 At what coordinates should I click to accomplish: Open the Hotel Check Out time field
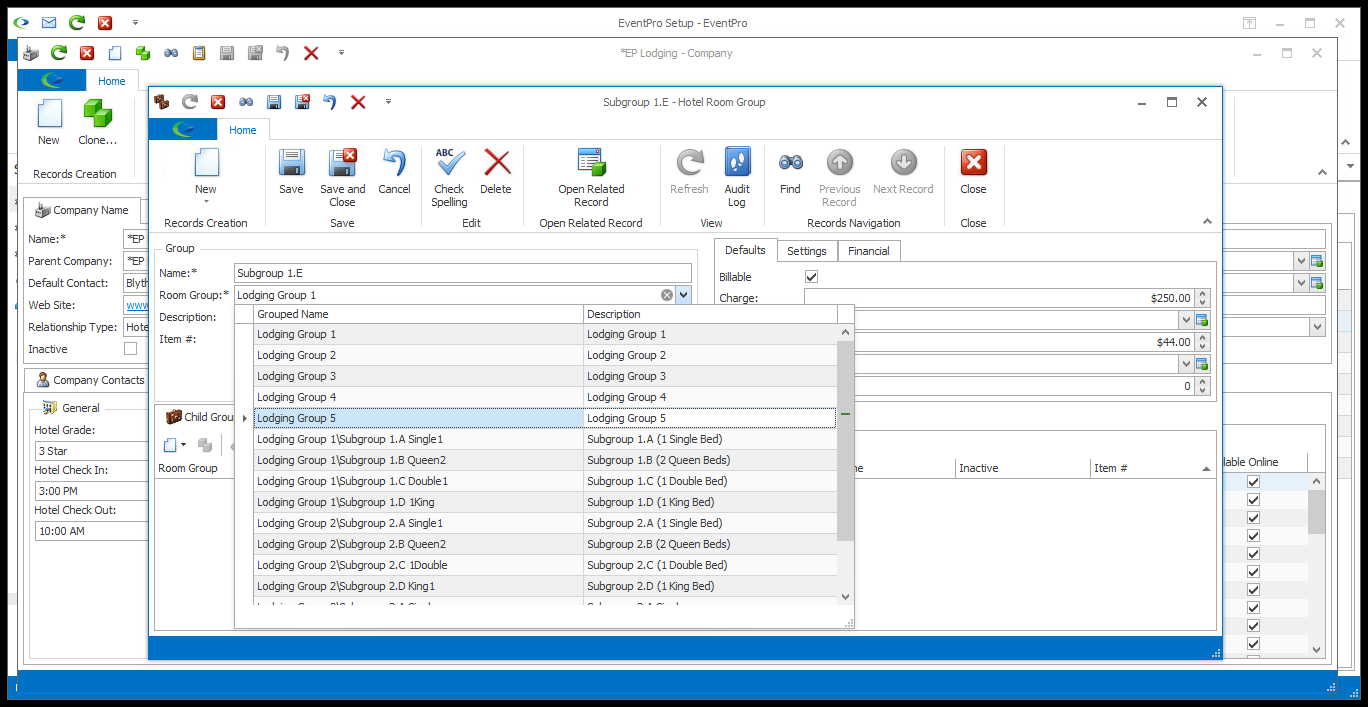pyautogui.click(x=92, y=531)
